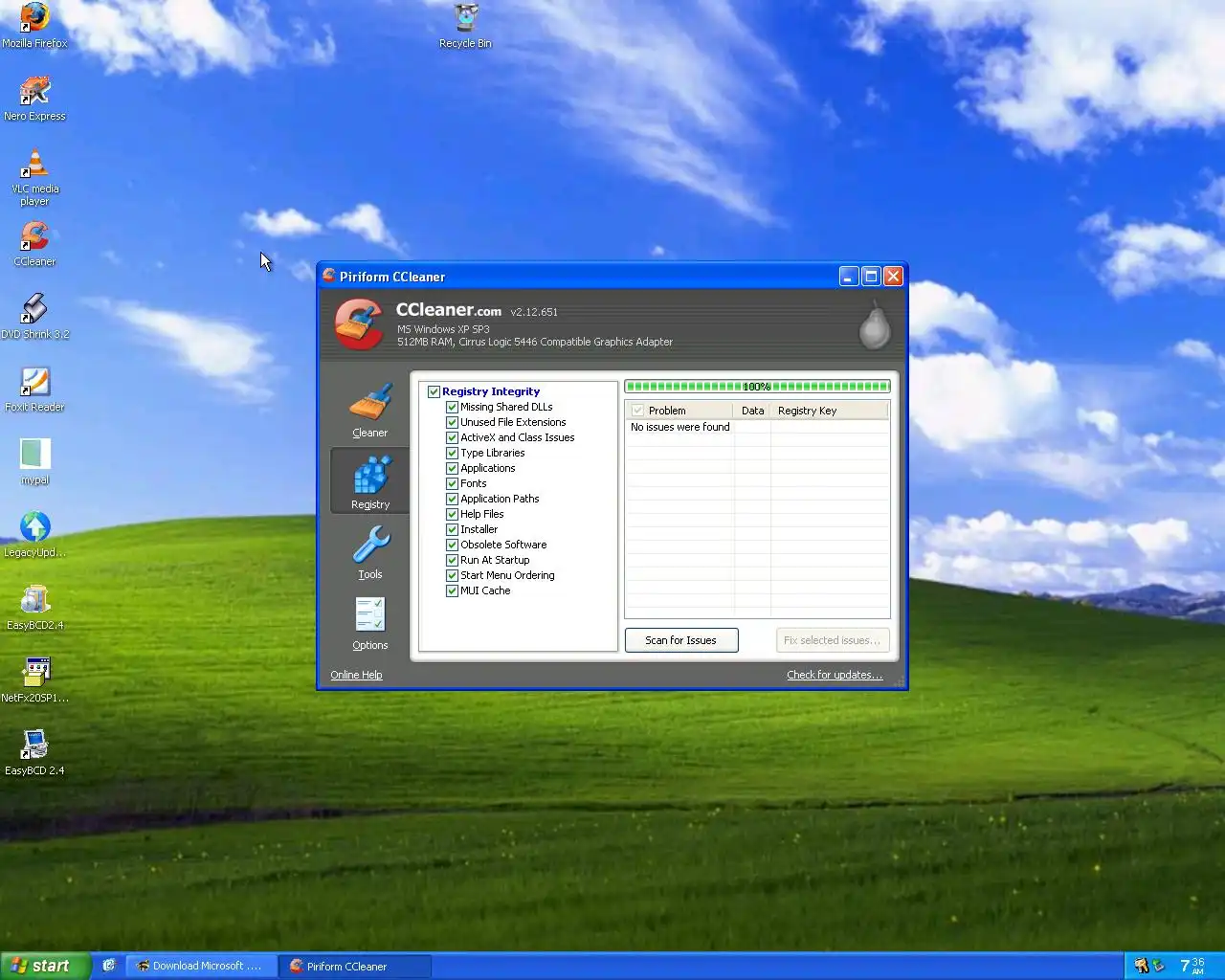Toggle the Type Libraries checkbox
The image size is (1225, 980).
452,453
